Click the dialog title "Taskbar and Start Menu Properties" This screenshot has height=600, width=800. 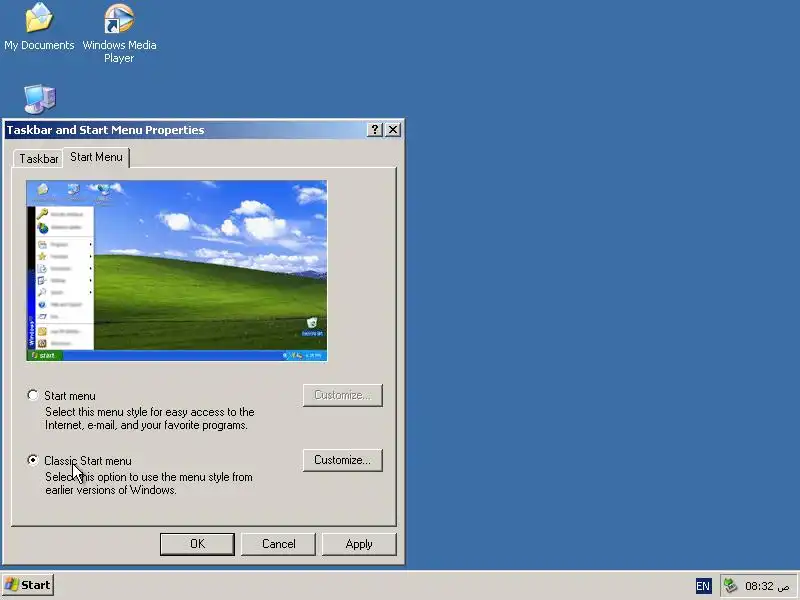pos(105,130)
